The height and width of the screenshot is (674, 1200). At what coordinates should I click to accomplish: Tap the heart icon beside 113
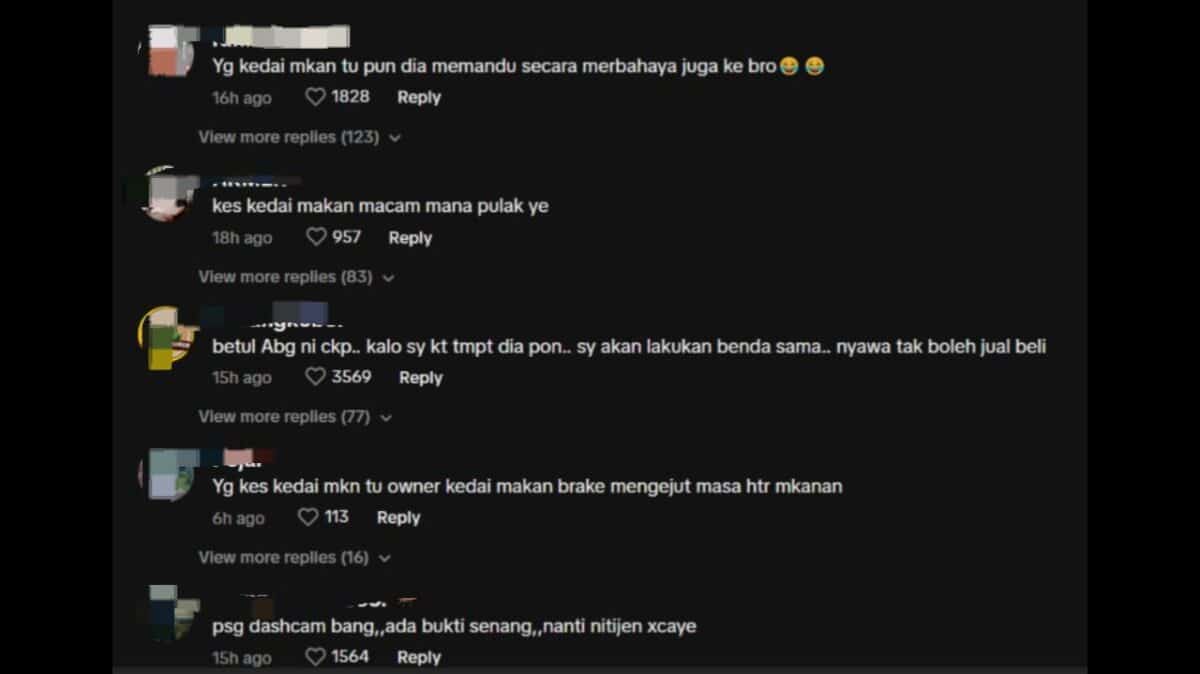pyautogui.click(x=308, y=517)
